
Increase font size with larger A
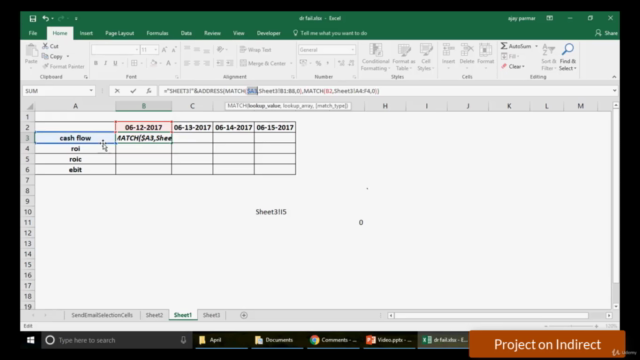(164, 50)
